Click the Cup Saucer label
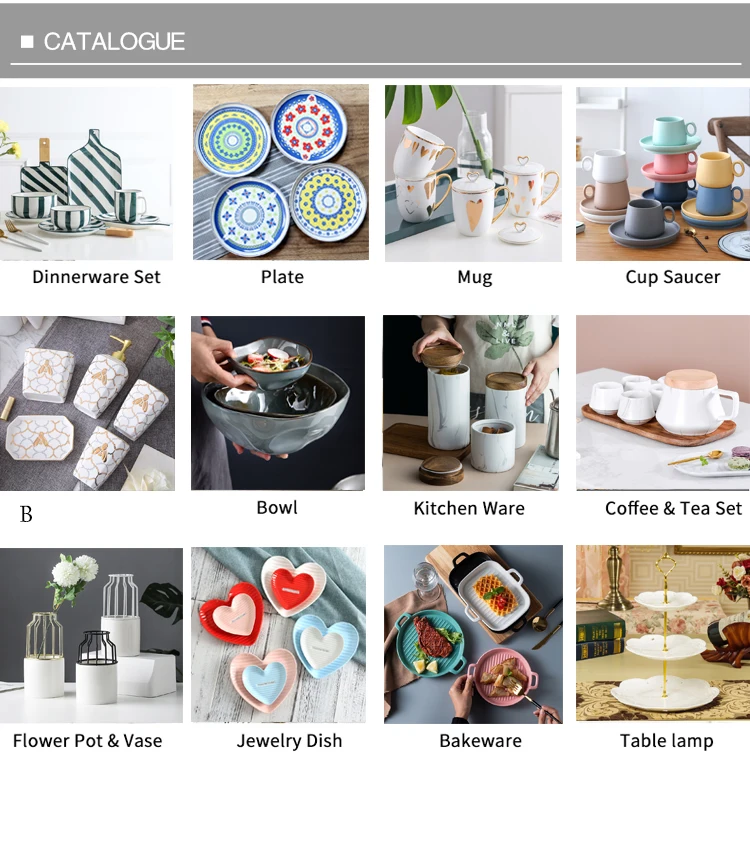 pos(673,277)
